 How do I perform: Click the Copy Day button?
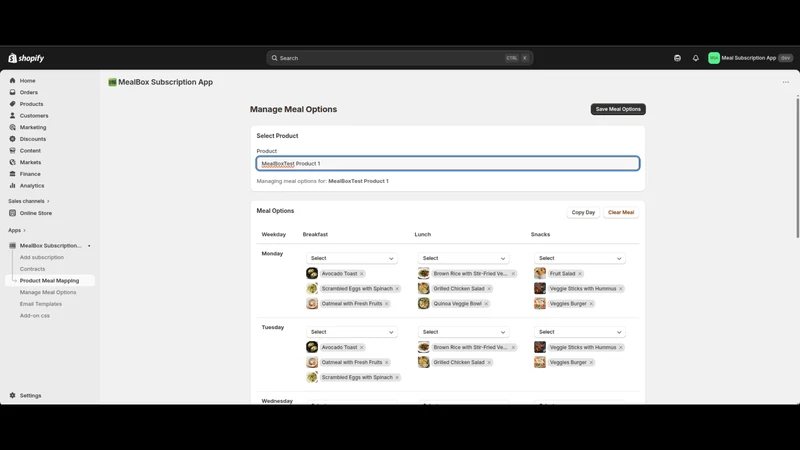pos(583,212)
